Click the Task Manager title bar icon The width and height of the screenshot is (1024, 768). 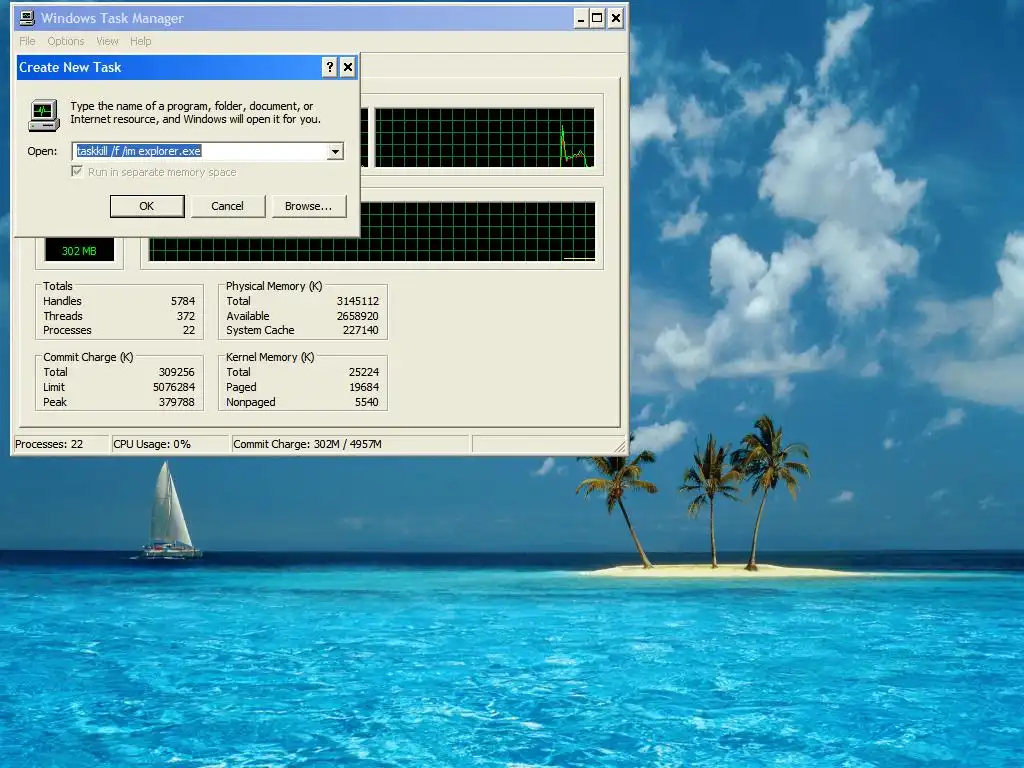[27, 18]
